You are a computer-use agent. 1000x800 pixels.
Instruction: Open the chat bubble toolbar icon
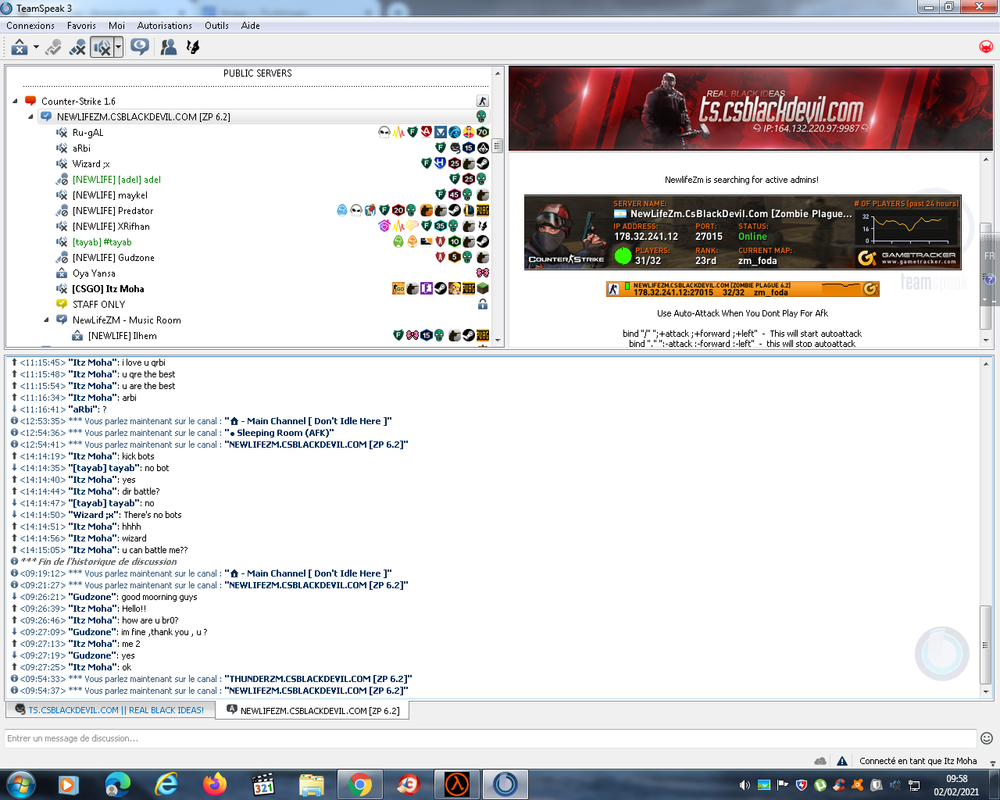click(x=140, y=47)
